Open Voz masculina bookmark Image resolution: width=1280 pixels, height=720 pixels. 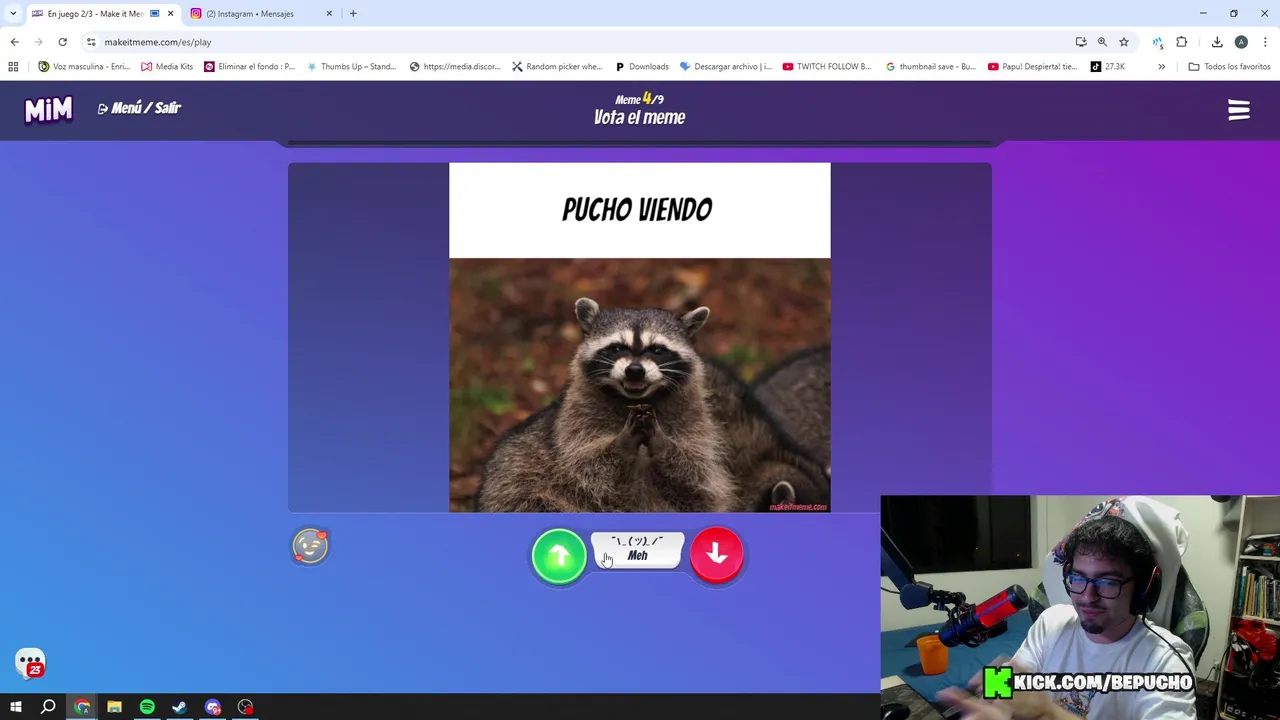pyautogui.click(x=84, y=67)
